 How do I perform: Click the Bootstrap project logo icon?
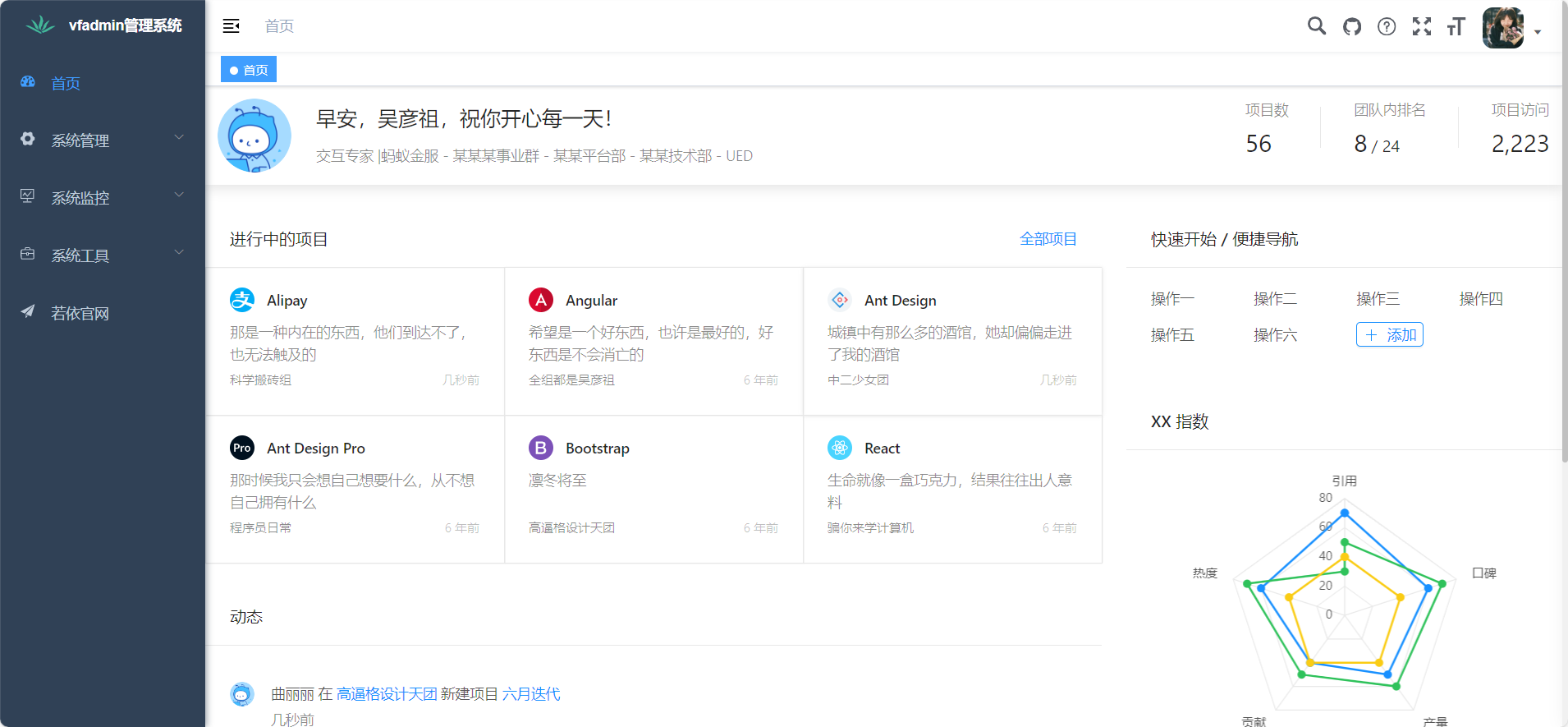(541, 448)
